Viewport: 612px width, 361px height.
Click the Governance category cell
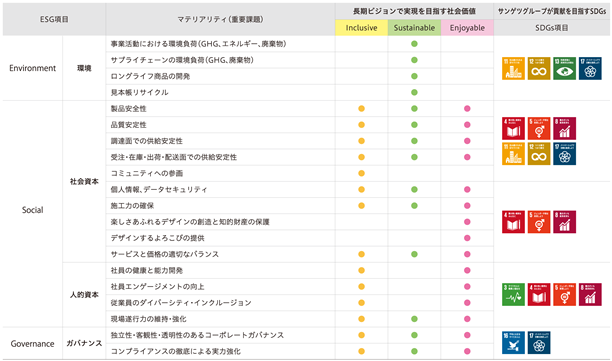pyautogui.click(x=33, y=343)
